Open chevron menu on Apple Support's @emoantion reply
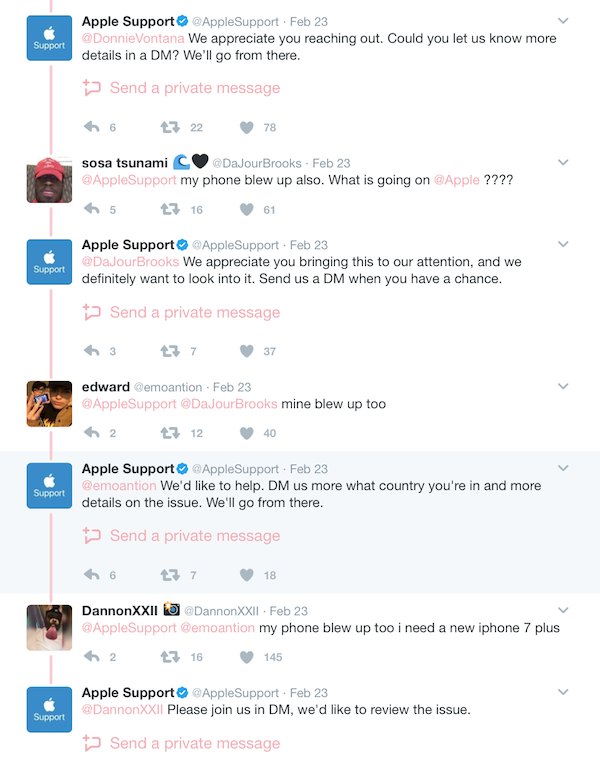Screen dimensions: 600x766 (563, 468)
